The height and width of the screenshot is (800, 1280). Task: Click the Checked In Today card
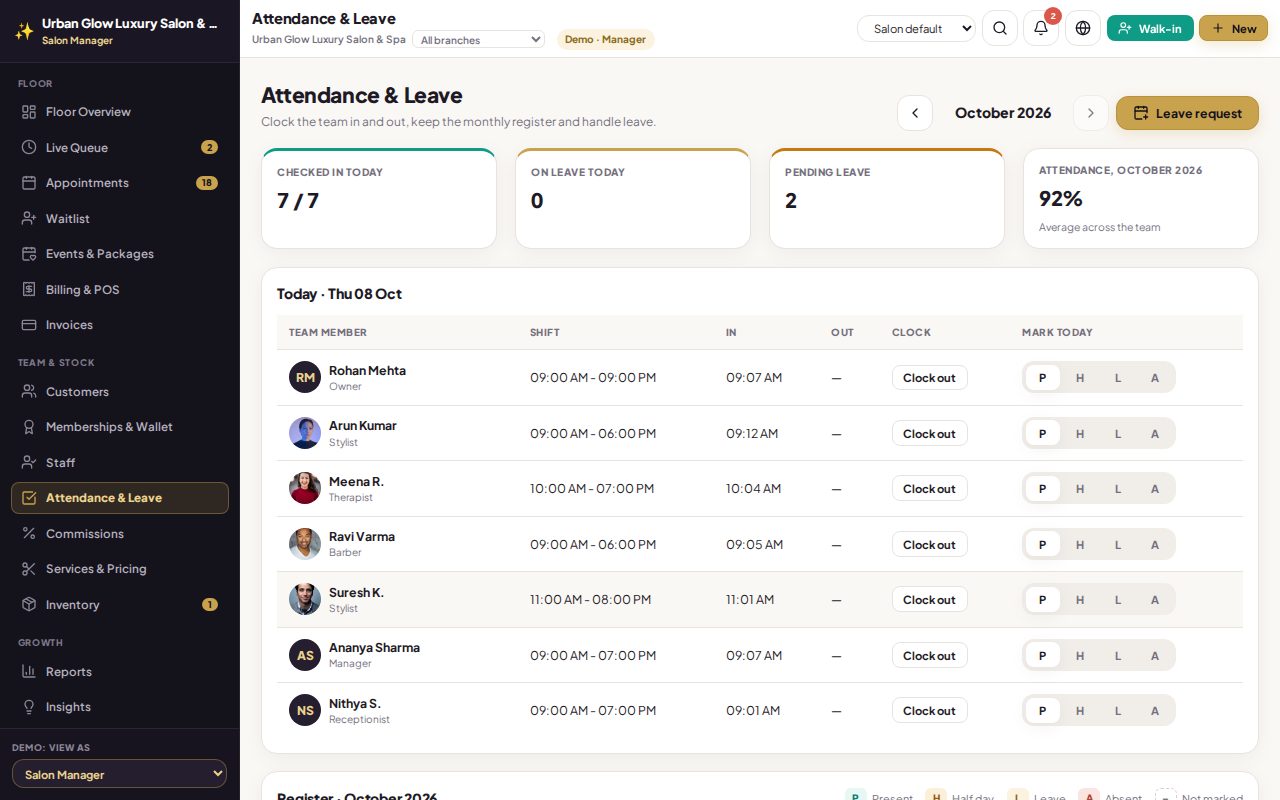click(379, 198)
